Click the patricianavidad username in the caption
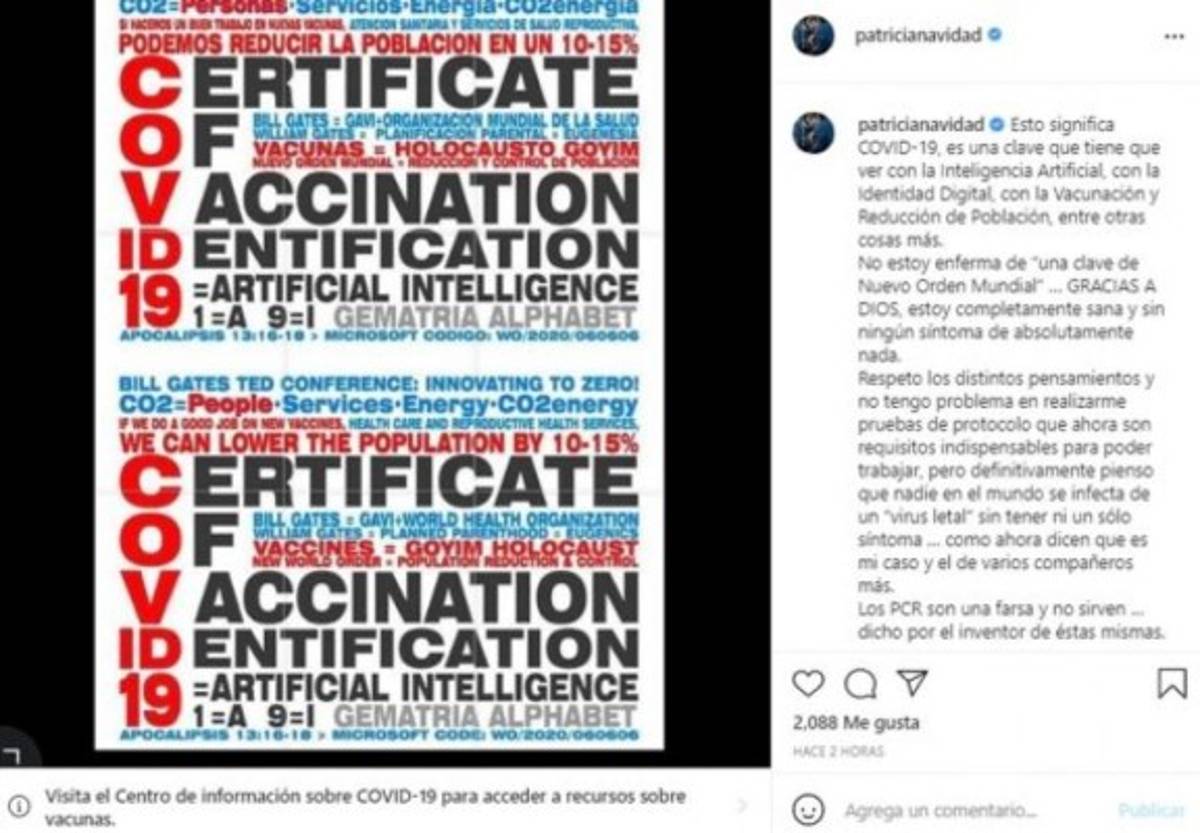 click(x=918, y=126)
